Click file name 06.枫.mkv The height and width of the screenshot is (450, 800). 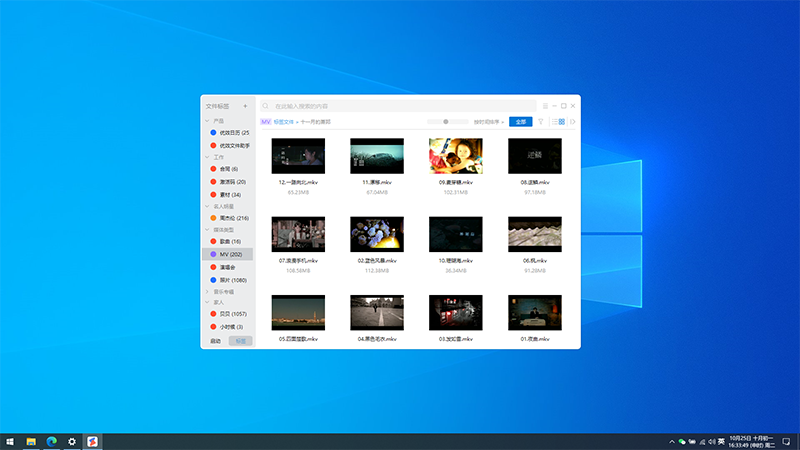[535, 261]
